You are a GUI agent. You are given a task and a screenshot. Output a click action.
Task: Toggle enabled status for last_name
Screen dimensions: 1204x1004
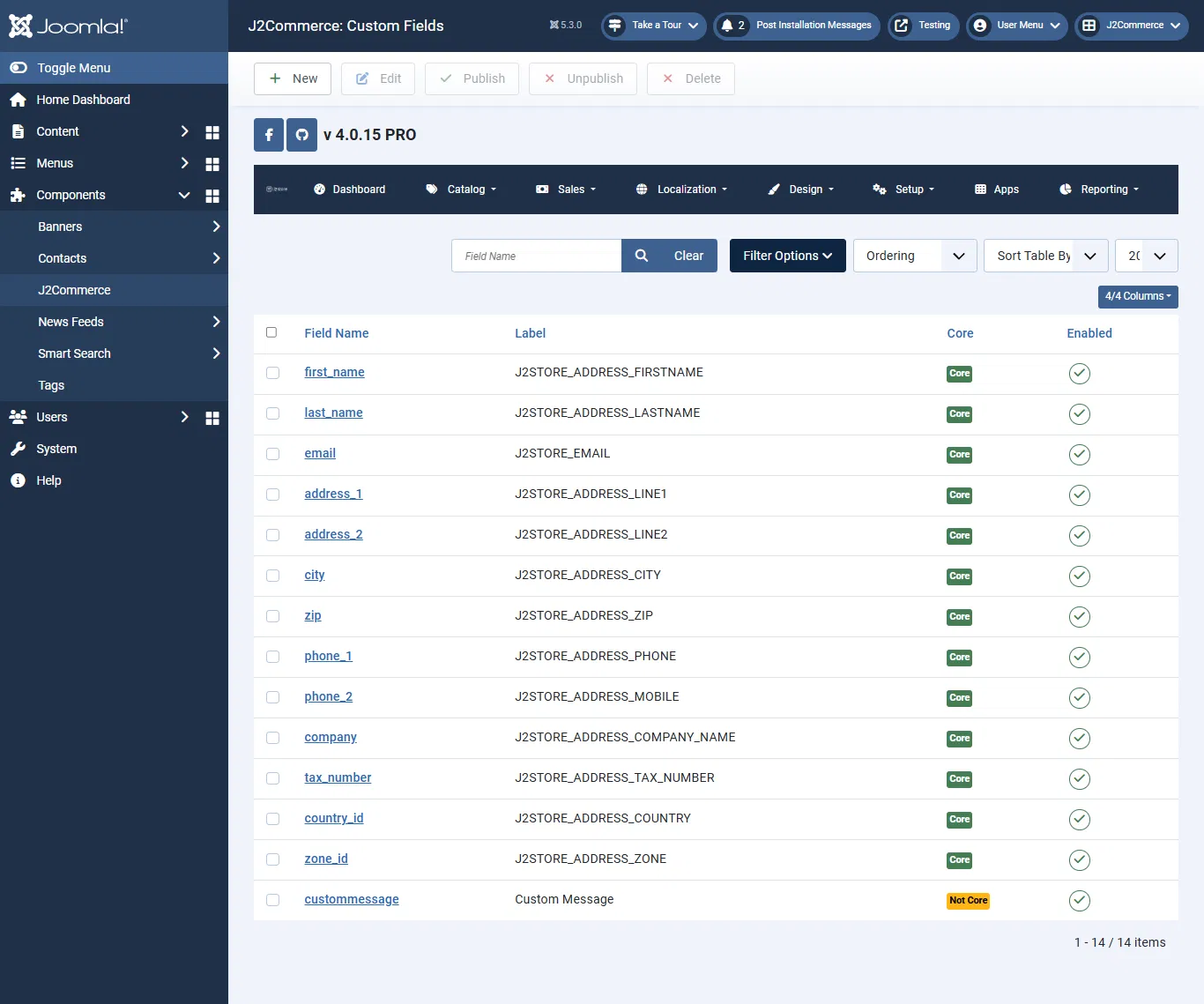point(1080,414)
